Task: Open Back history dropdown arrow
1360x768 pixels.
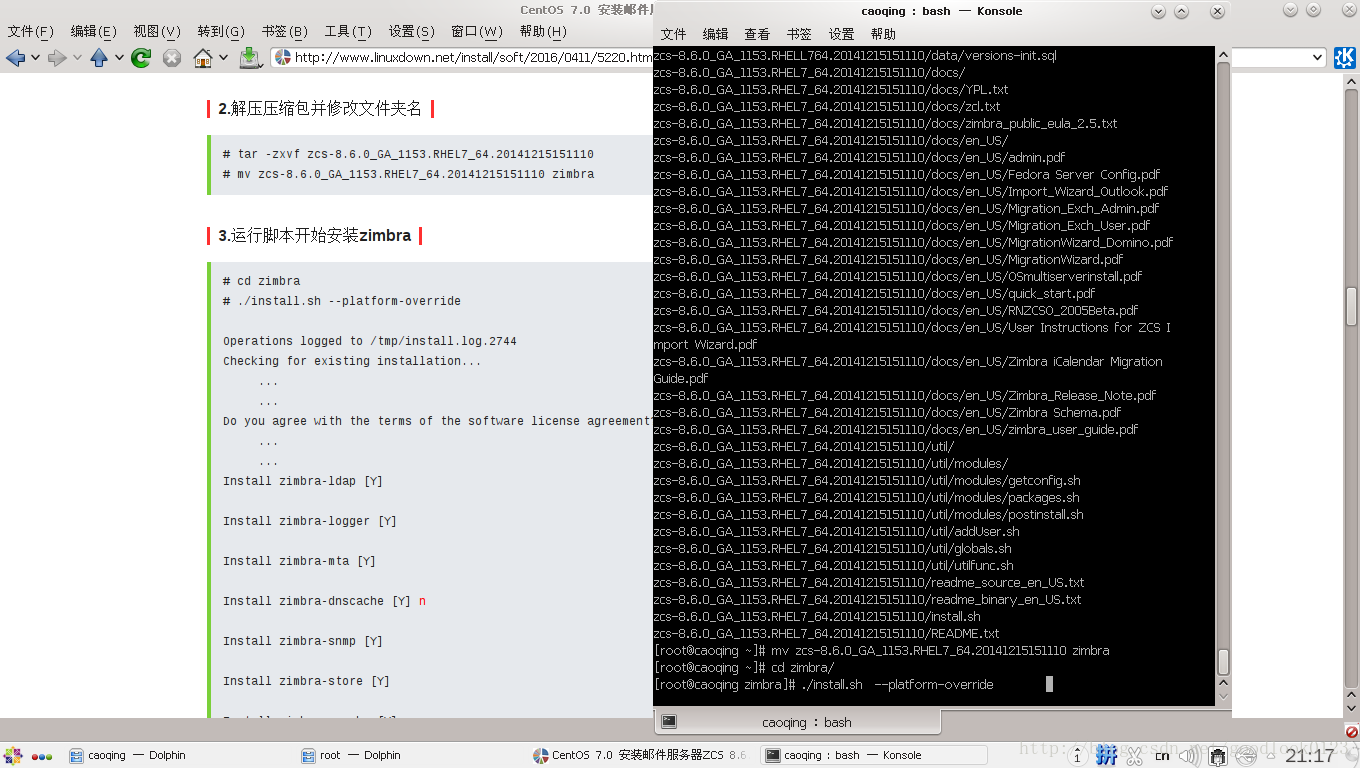Action: [35, 58]
